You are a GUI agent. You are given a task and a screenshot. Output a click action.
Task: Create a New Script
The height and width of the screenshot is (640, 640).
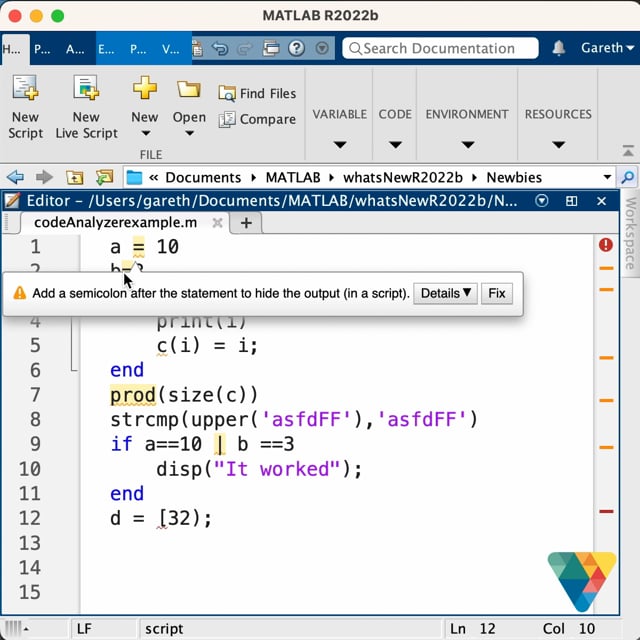25,107
